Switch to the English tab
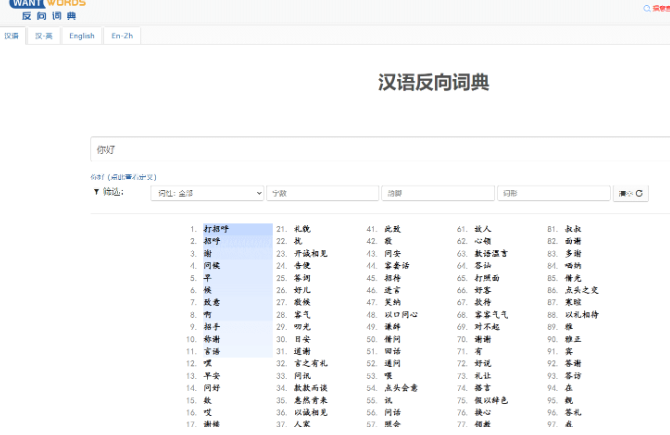 pyautogui.click(x=82, y=36)
